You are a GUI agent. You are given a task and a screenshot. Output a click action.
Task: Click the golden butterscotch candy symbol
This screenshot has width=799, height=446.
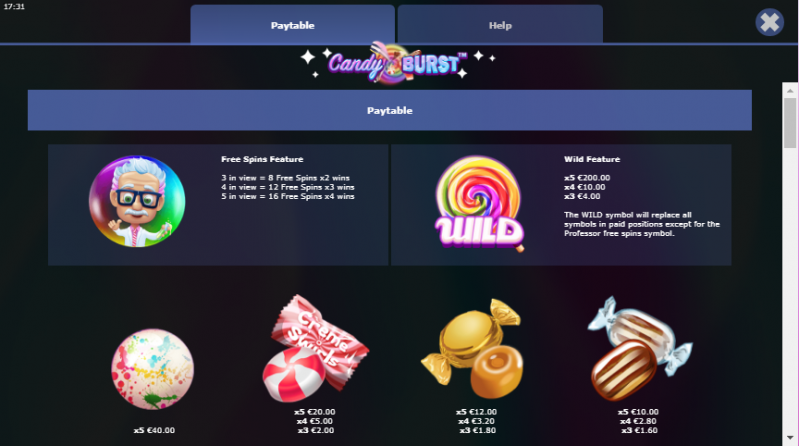pyautogui.click(x=472, y=349)
